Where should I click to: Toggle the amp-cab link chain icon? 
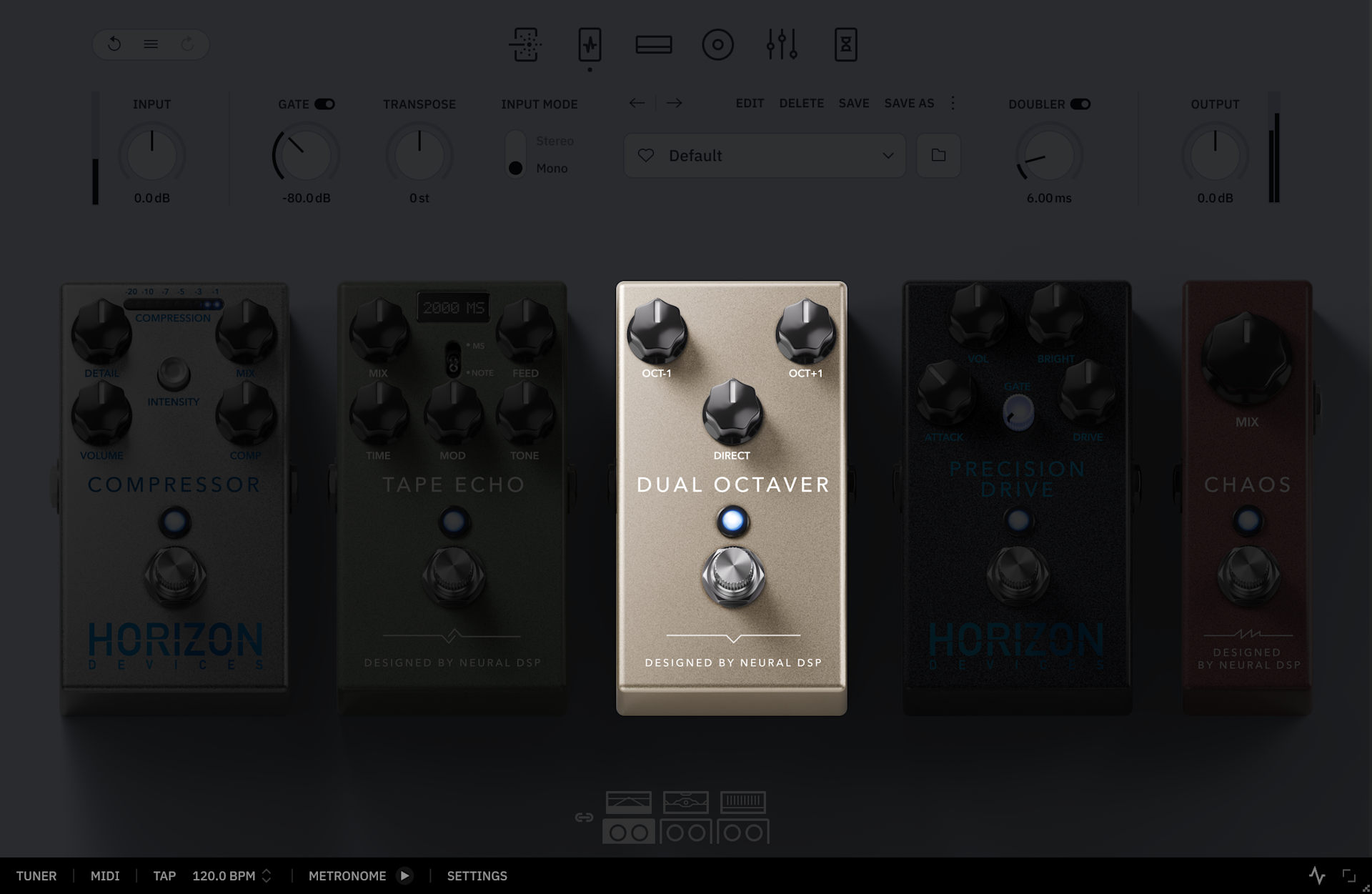coord(584,818)
